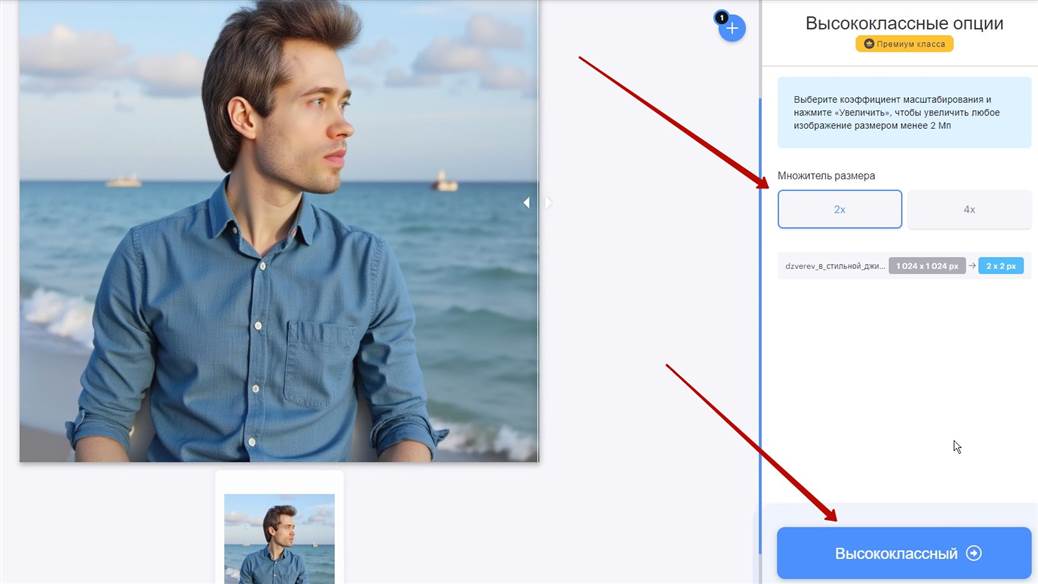Click the large portrait preview image
Viewport: 1038px width, 584px height.
[279, 230]
